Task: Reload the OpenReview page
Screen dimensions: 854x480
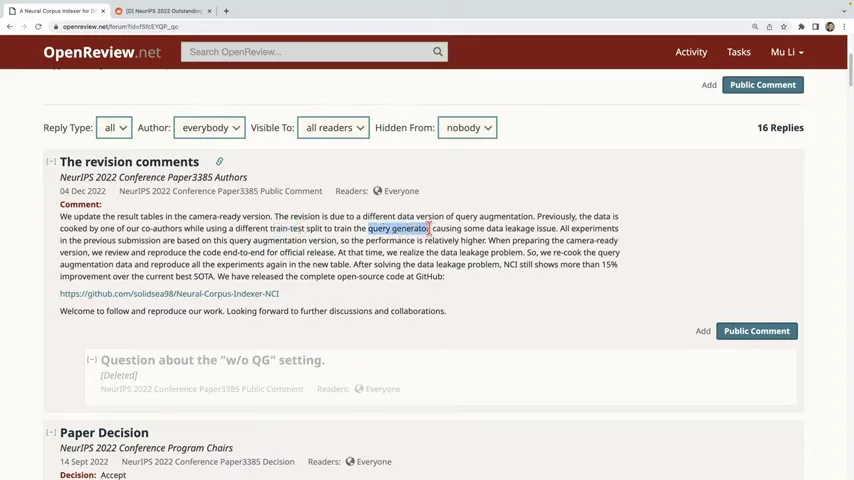Action: click(38, 26)
